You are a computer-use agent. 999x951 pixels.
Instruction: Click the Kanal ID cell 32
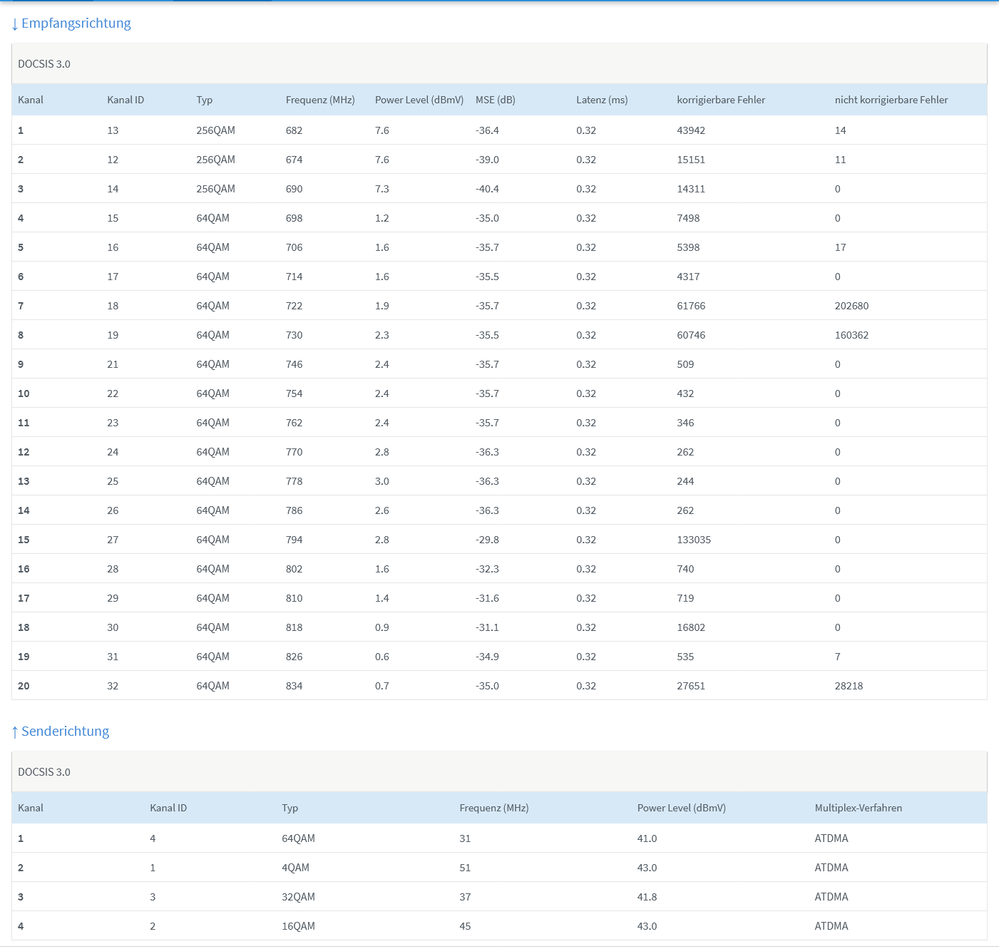[112, 686]
